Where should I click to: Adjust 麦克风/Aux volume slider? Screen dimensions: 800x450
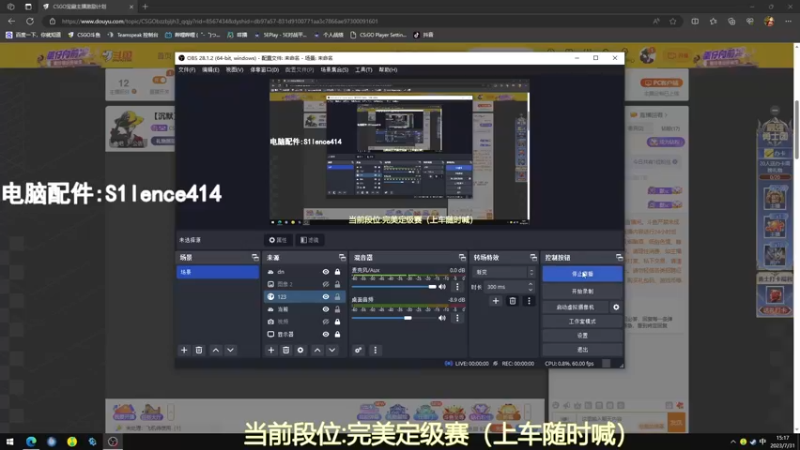click(394, 287)
